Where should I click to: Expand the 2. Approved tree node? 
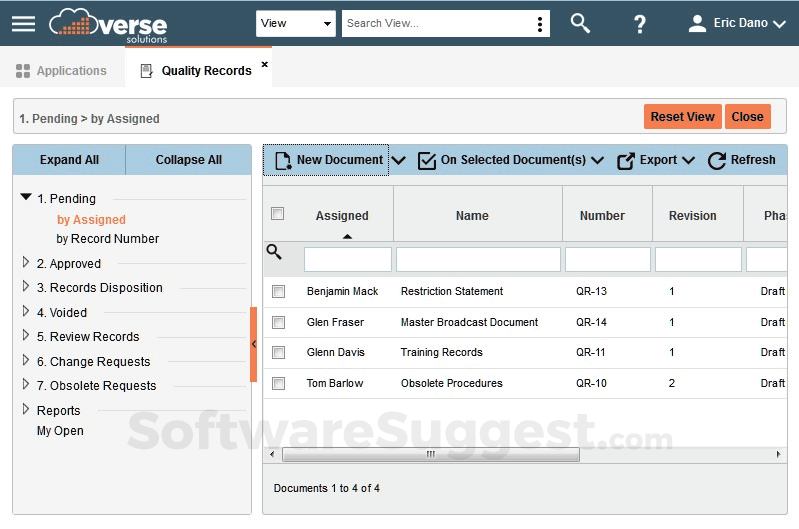coord(27,263)
